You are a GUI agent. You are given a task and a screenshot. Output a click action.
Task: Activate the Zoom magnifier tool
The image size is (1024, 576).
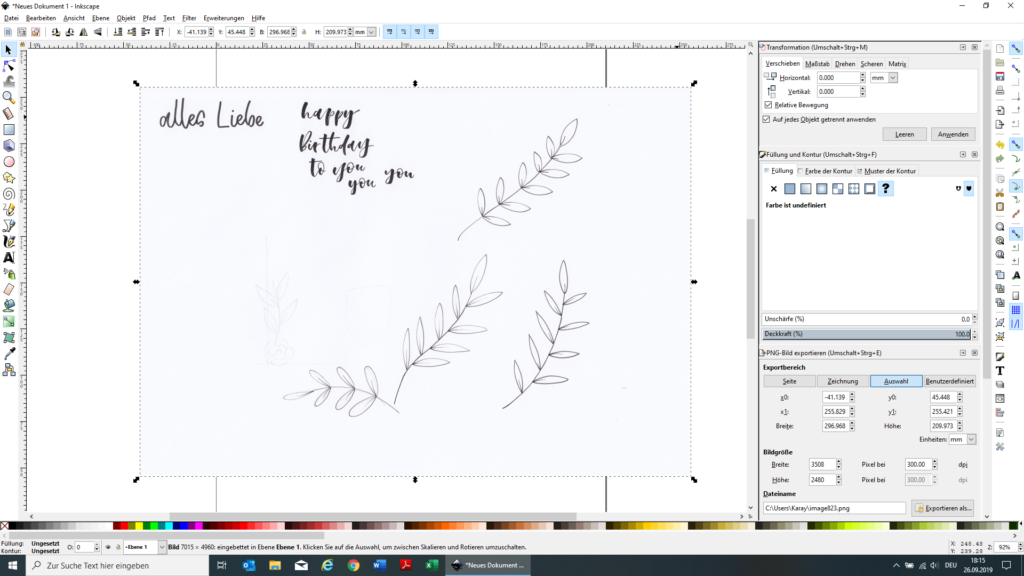point(9,97)
